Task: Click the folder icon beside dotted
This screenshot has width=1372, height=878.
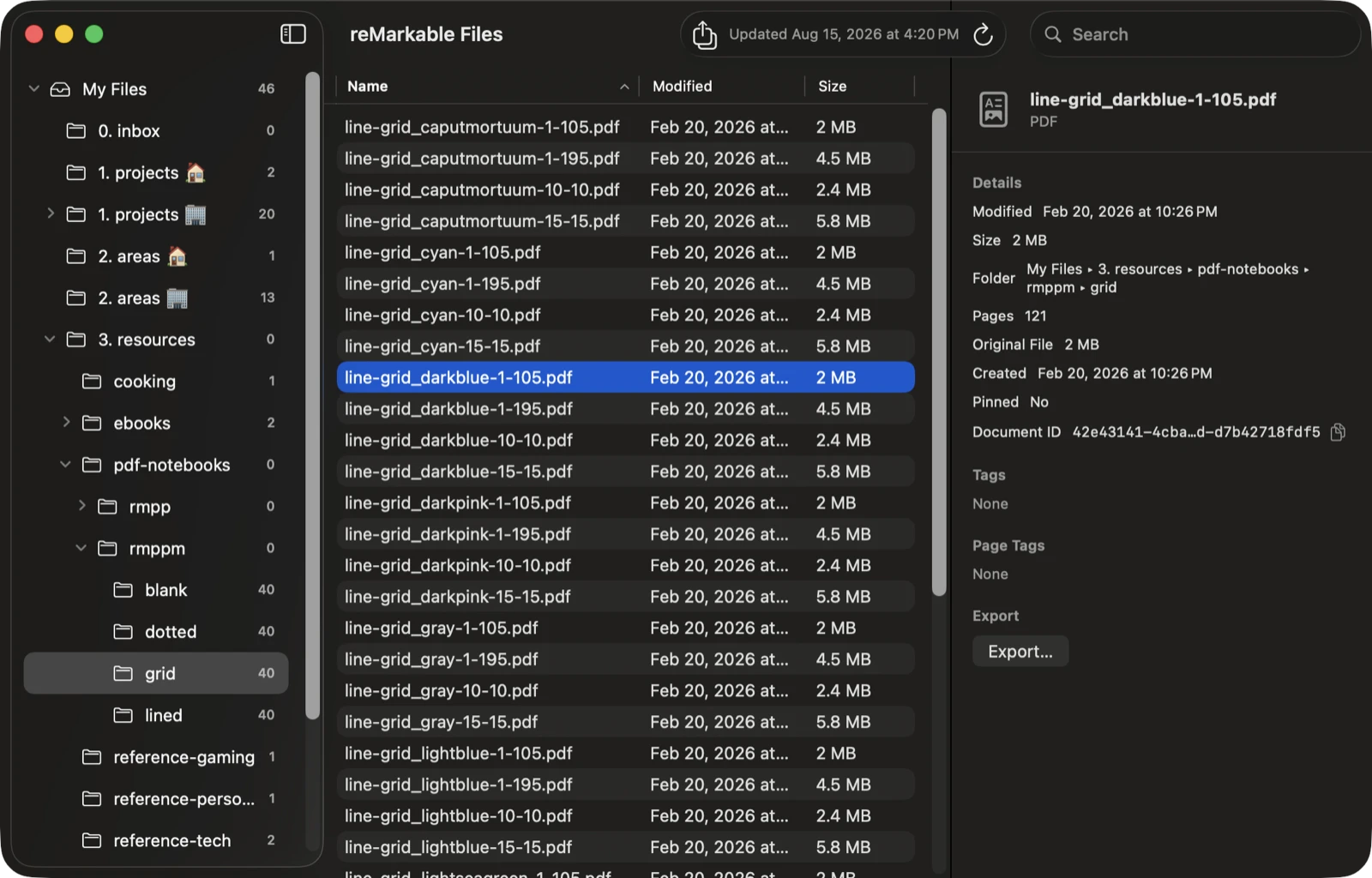Action: click(123, 632)
